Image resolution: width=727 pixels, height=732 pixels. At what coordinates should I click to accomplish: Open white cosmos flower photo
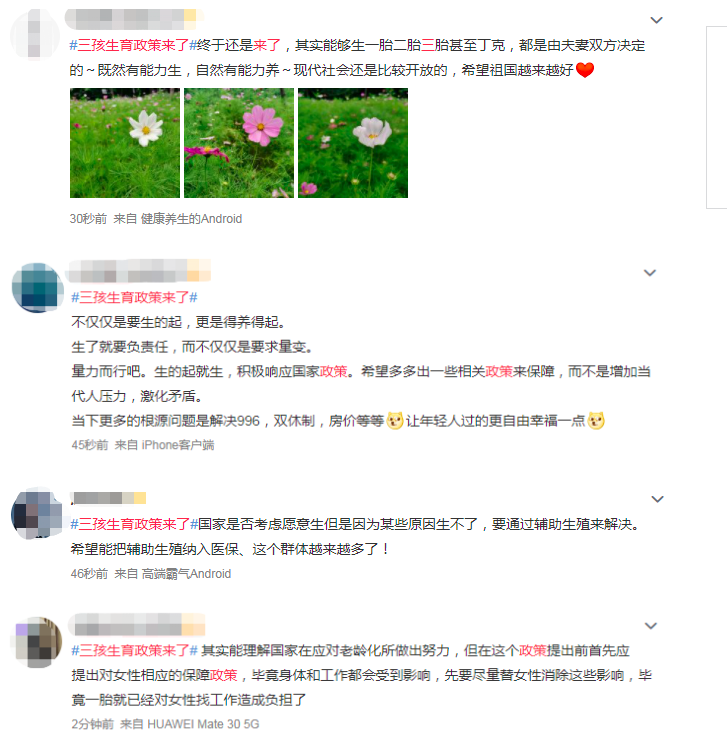pyautogui.click(x=125, y=143)
